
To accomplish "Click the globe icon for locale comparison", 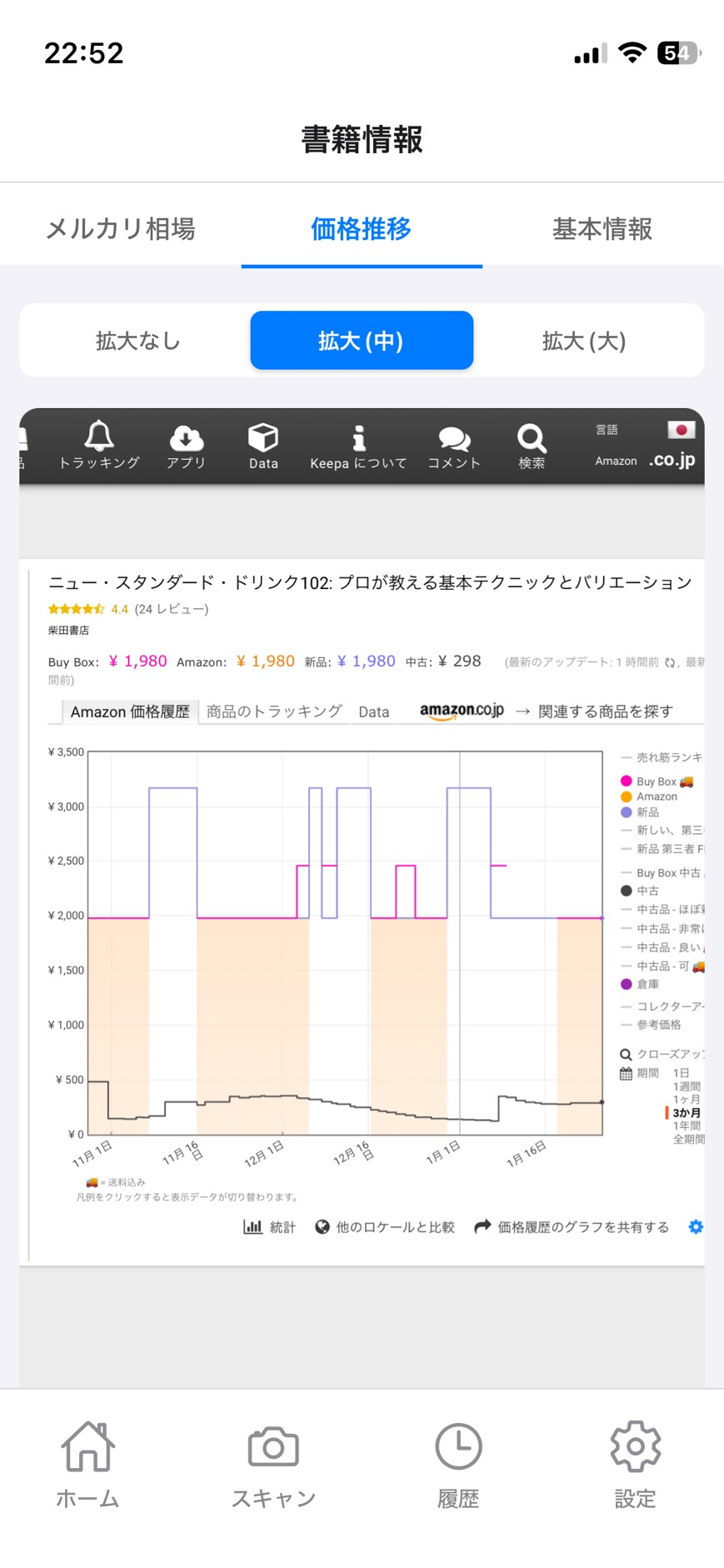I will [322, 1227].
